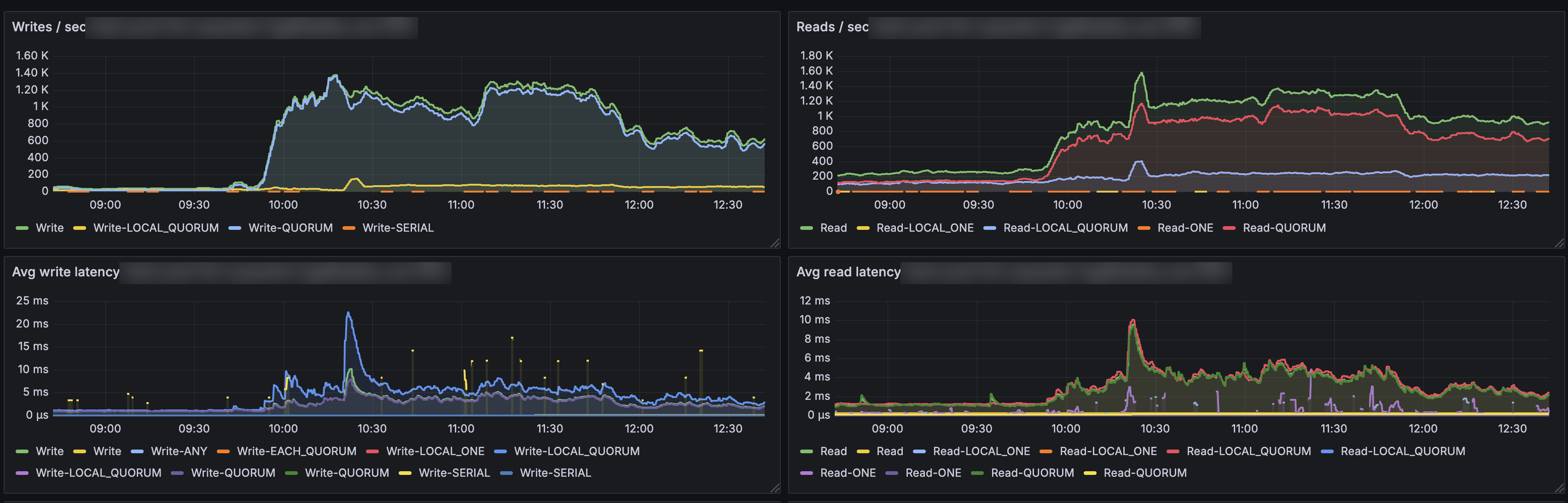Select the green Write series in Avg write latency legend

coord(49,451)
